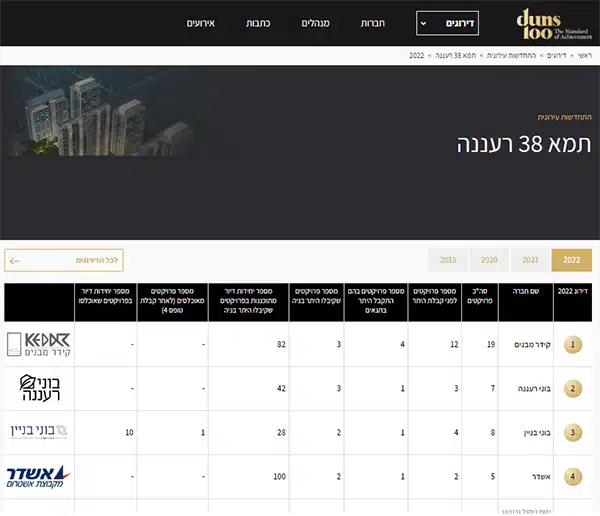Click the rank 2 gold medal badge

click(x=573, y=388)
